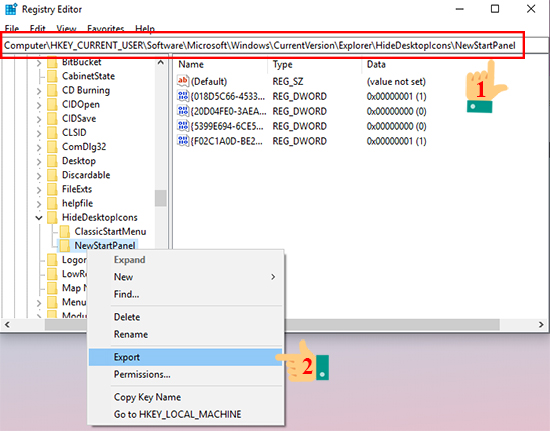Viewport: 550px width, 431px height.
Task: Click the DWORD icon for {018D5C66-4533...
Action: coord(183,96)
